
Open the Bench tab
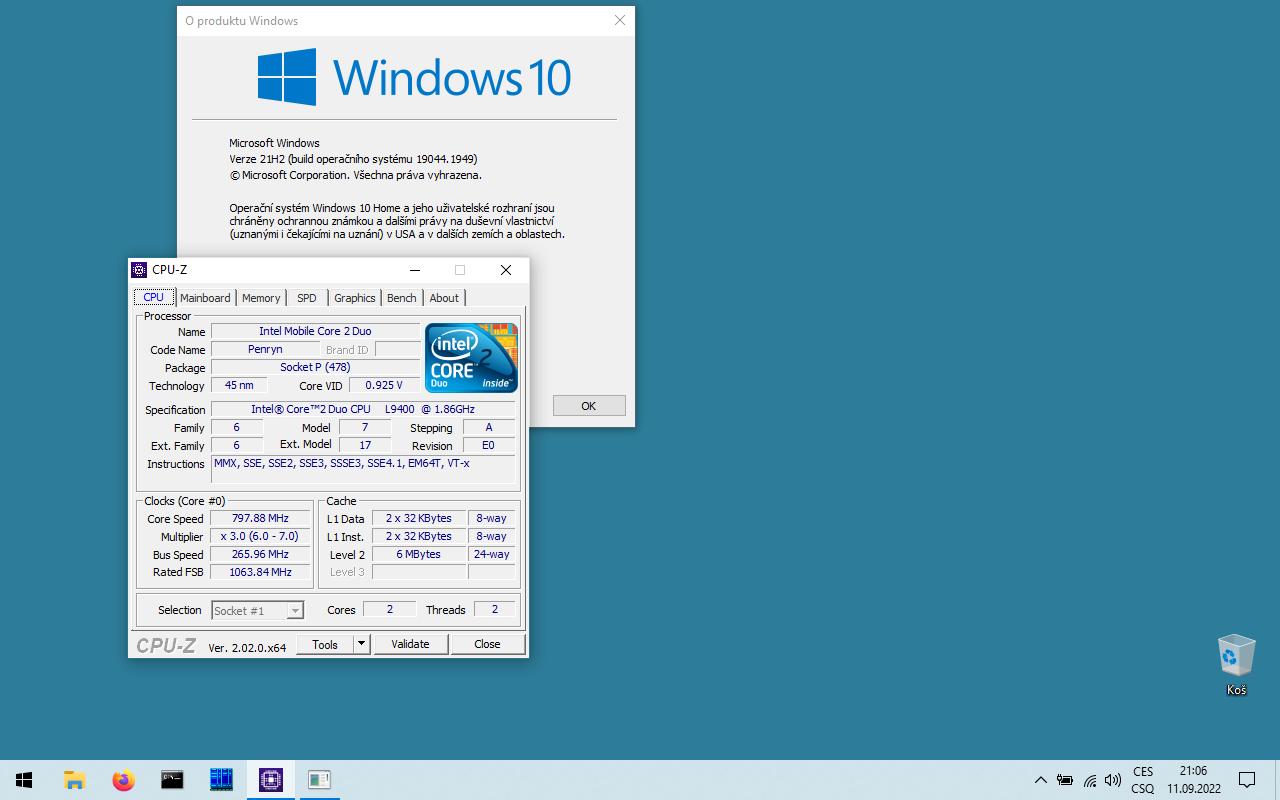tap(402, 298)
